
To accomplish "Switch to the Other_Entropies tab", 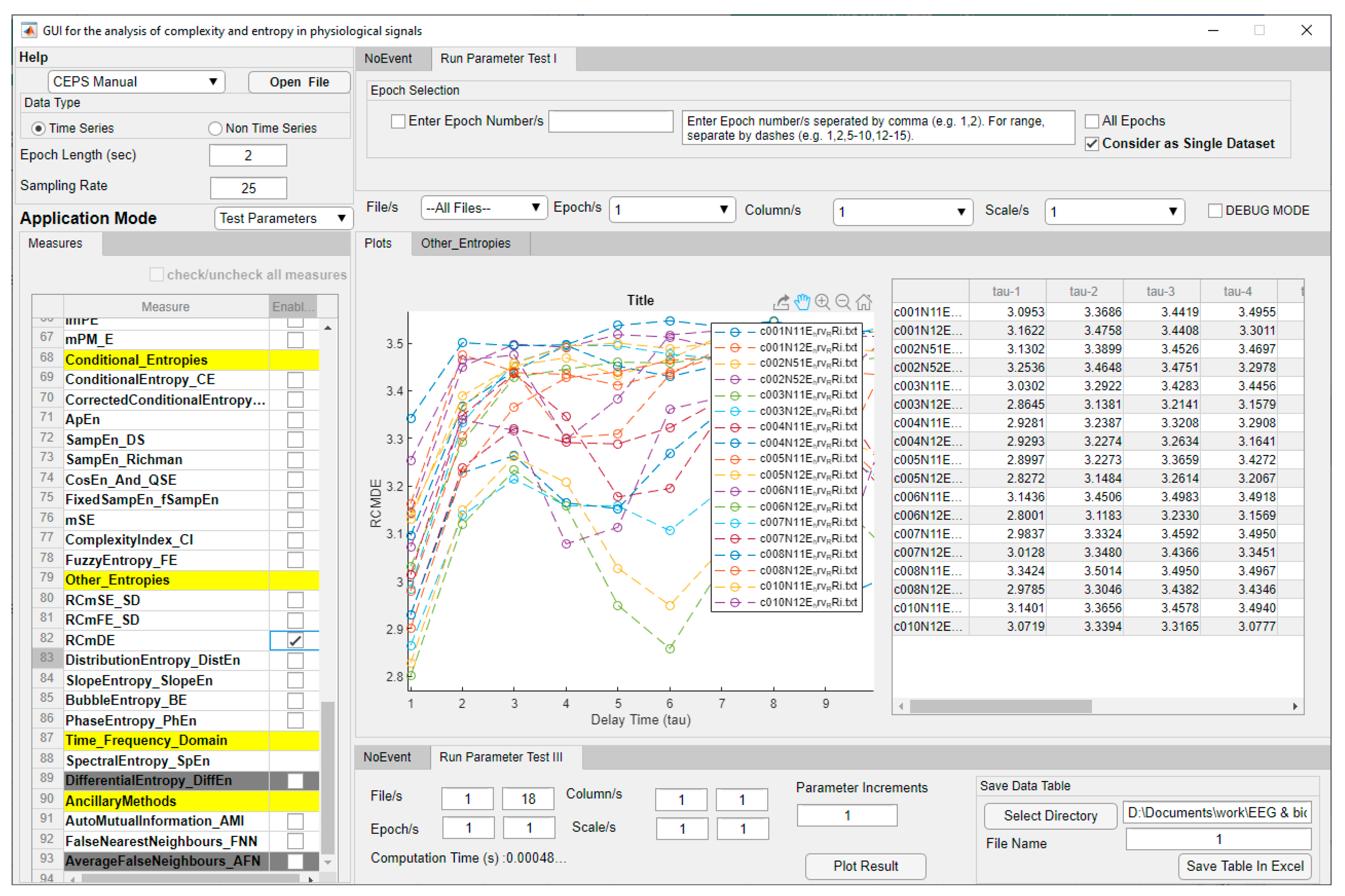I will click(x=465, y=243).
